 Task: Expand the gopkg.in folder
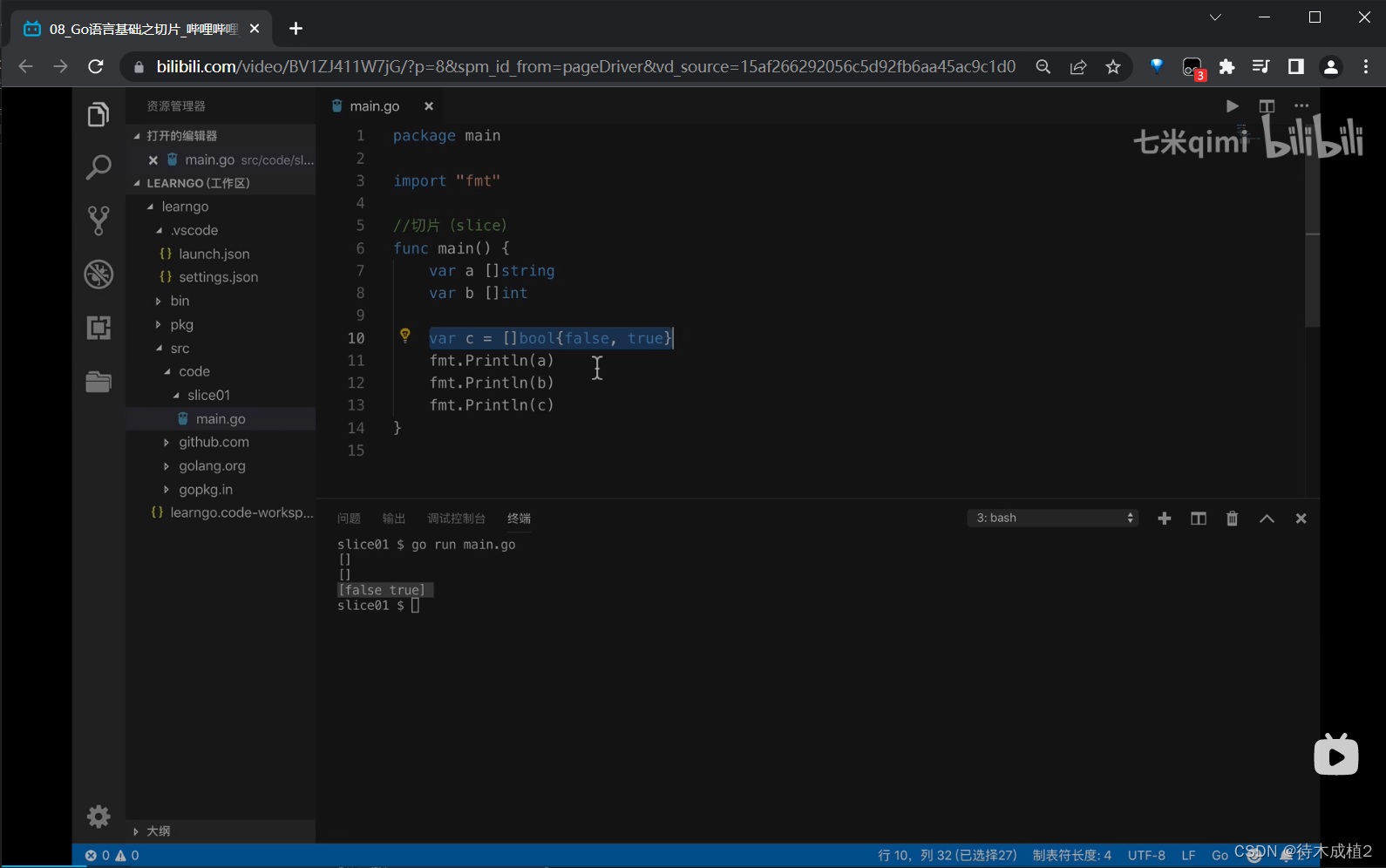166,490
